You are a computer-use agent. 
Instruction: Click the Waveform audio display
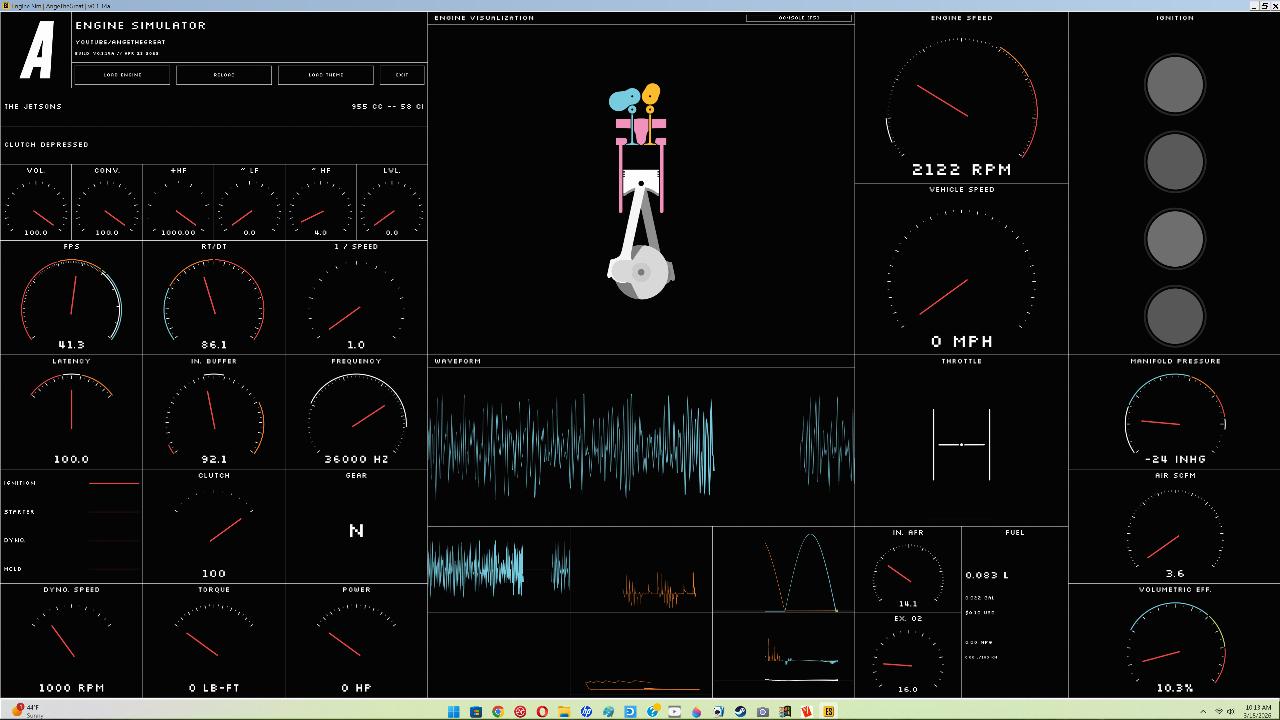640,445
